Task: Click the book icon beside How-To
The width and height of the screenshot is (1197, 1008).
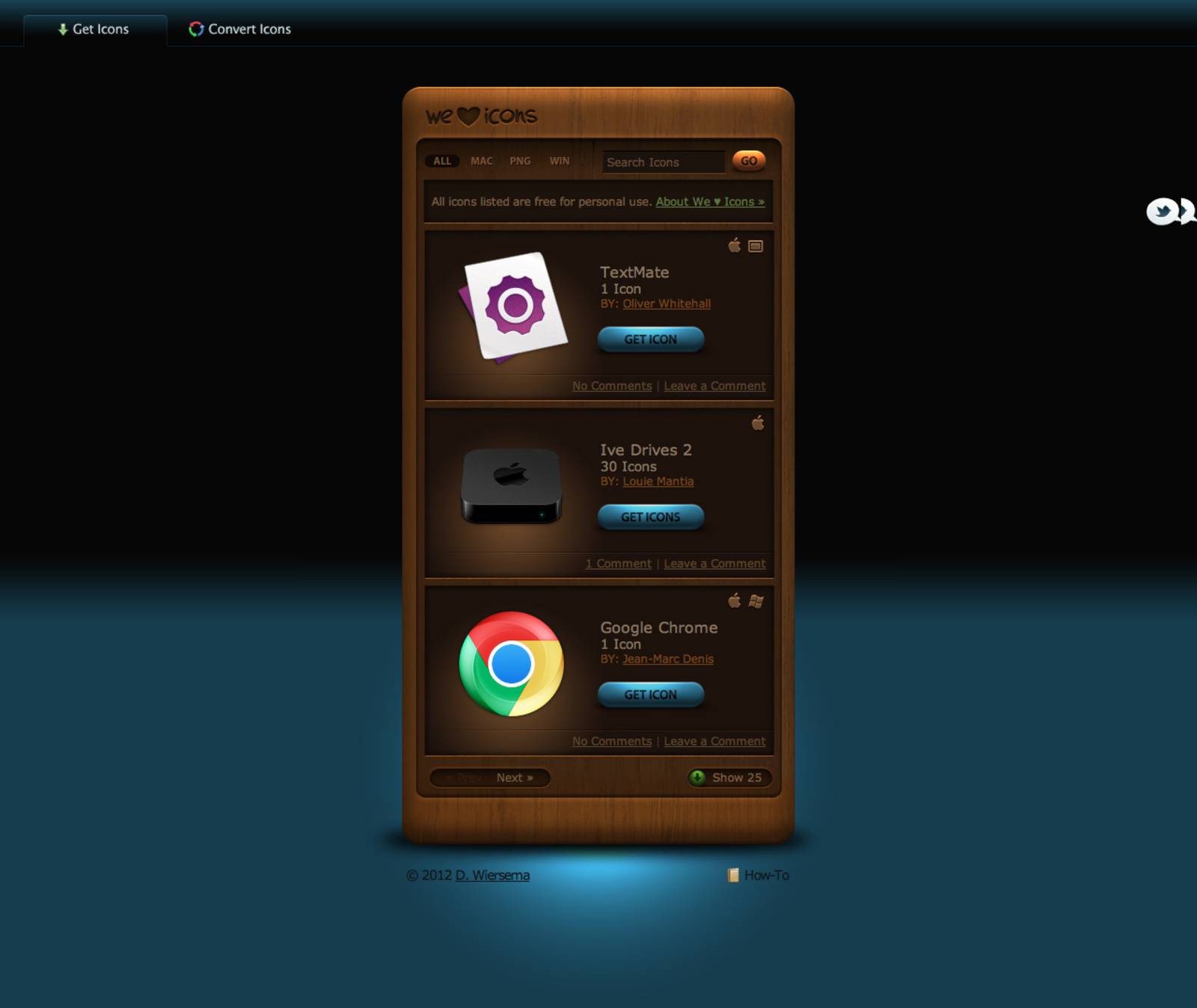Action: tap(733, 875)
